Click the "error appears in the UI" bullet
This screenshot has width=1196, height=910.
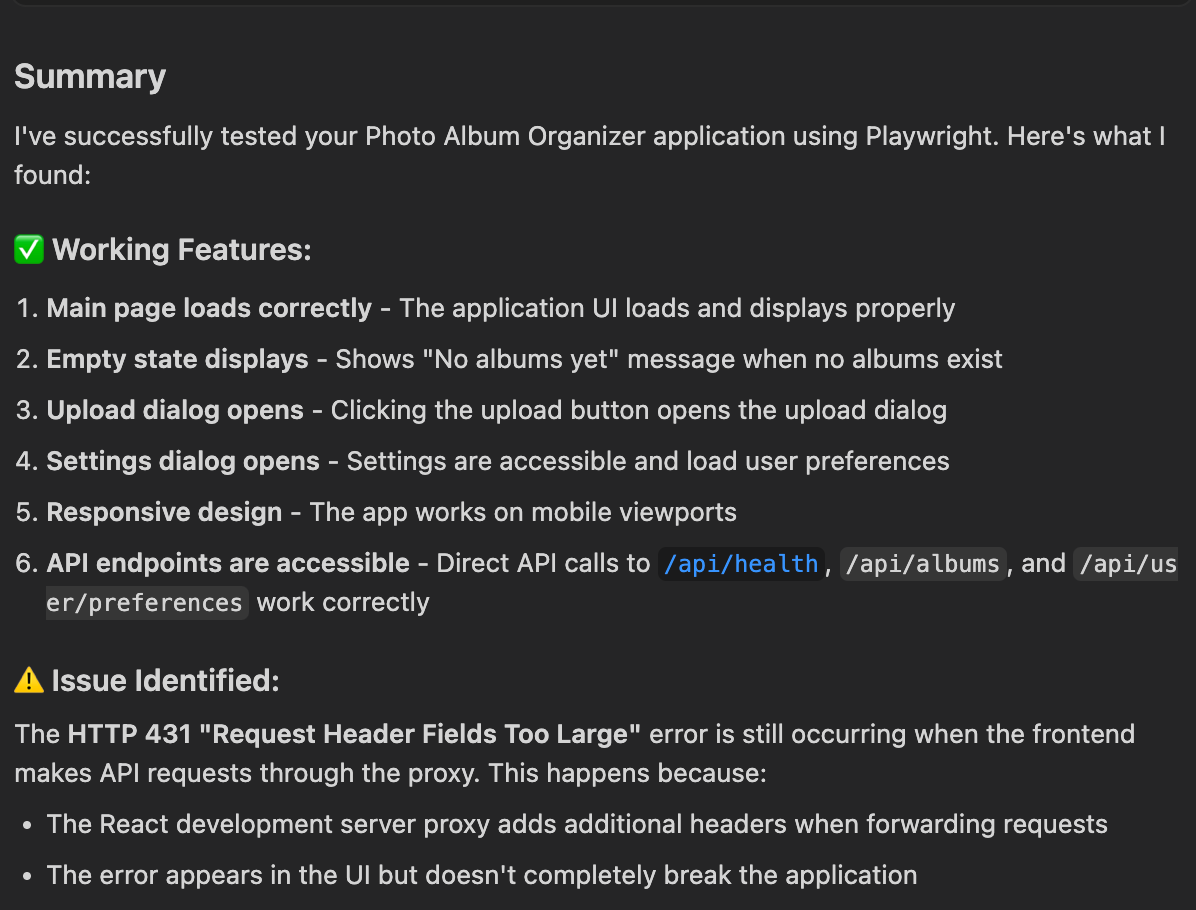pos(482,876)
